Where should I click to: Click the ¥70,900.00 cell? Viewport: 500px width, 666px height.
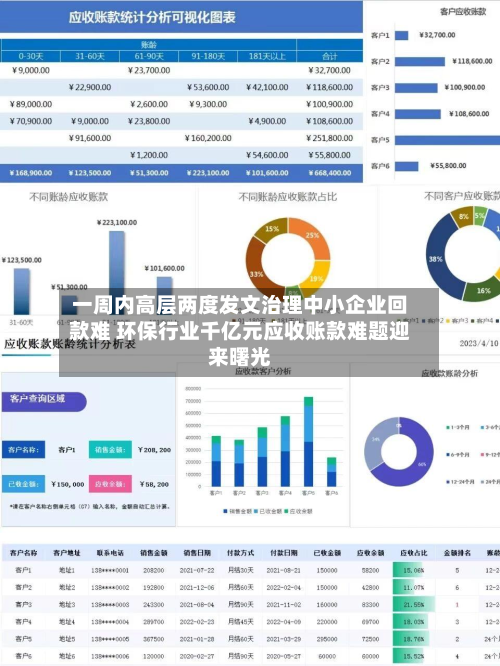31,121
